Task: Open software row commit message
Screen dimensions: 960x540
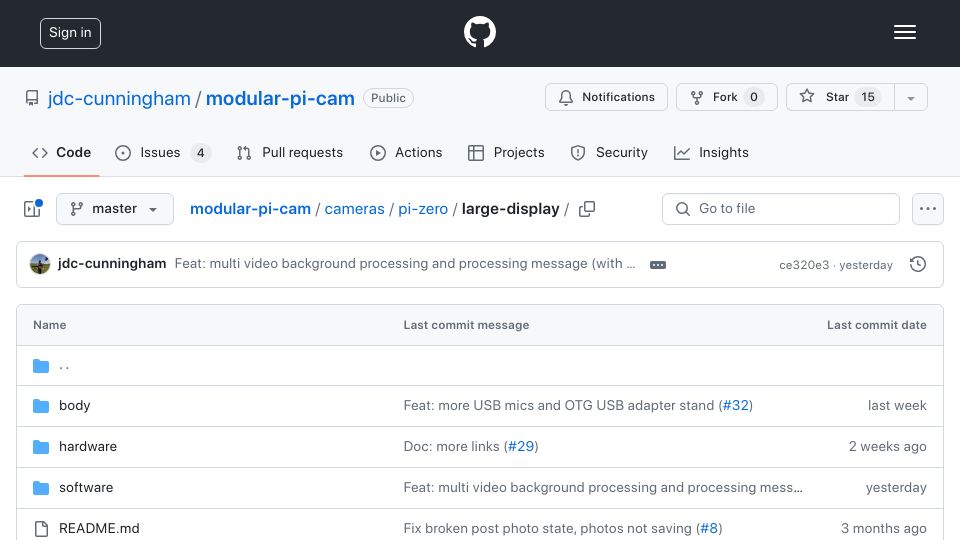Action: coord(603,487)
